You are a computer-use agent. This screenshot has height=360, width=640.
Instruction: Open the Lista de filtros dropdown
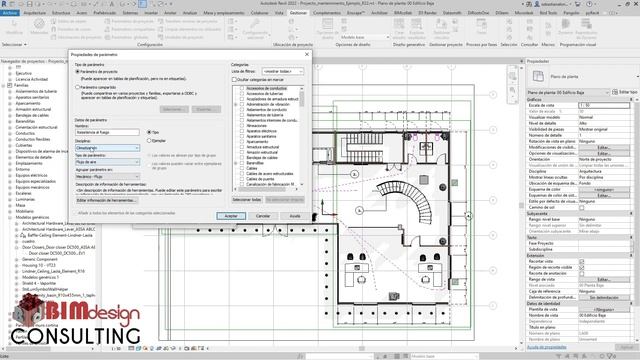click(x=282, y=71)
